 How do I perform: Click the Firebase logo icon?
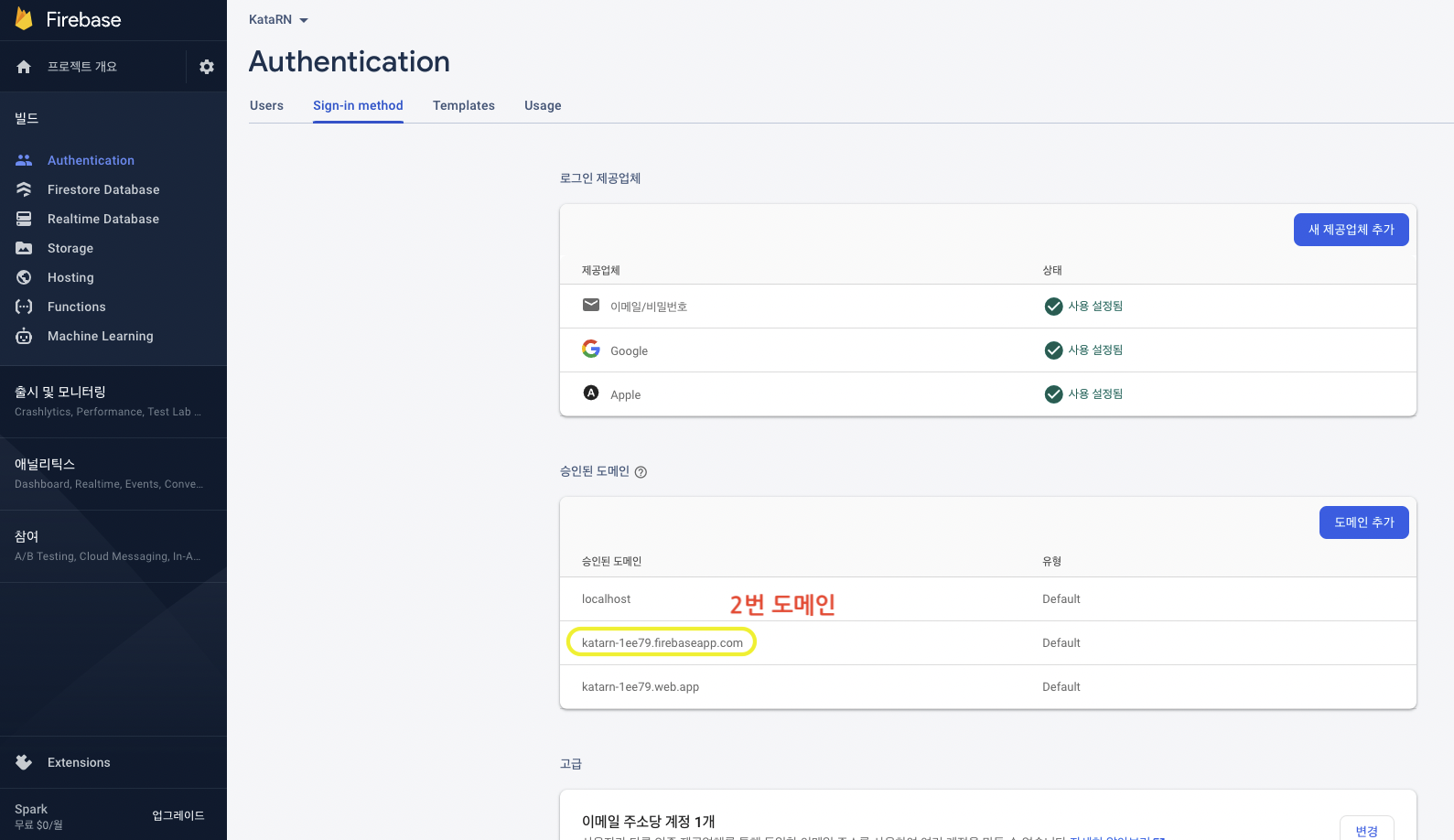click(25, 19)
